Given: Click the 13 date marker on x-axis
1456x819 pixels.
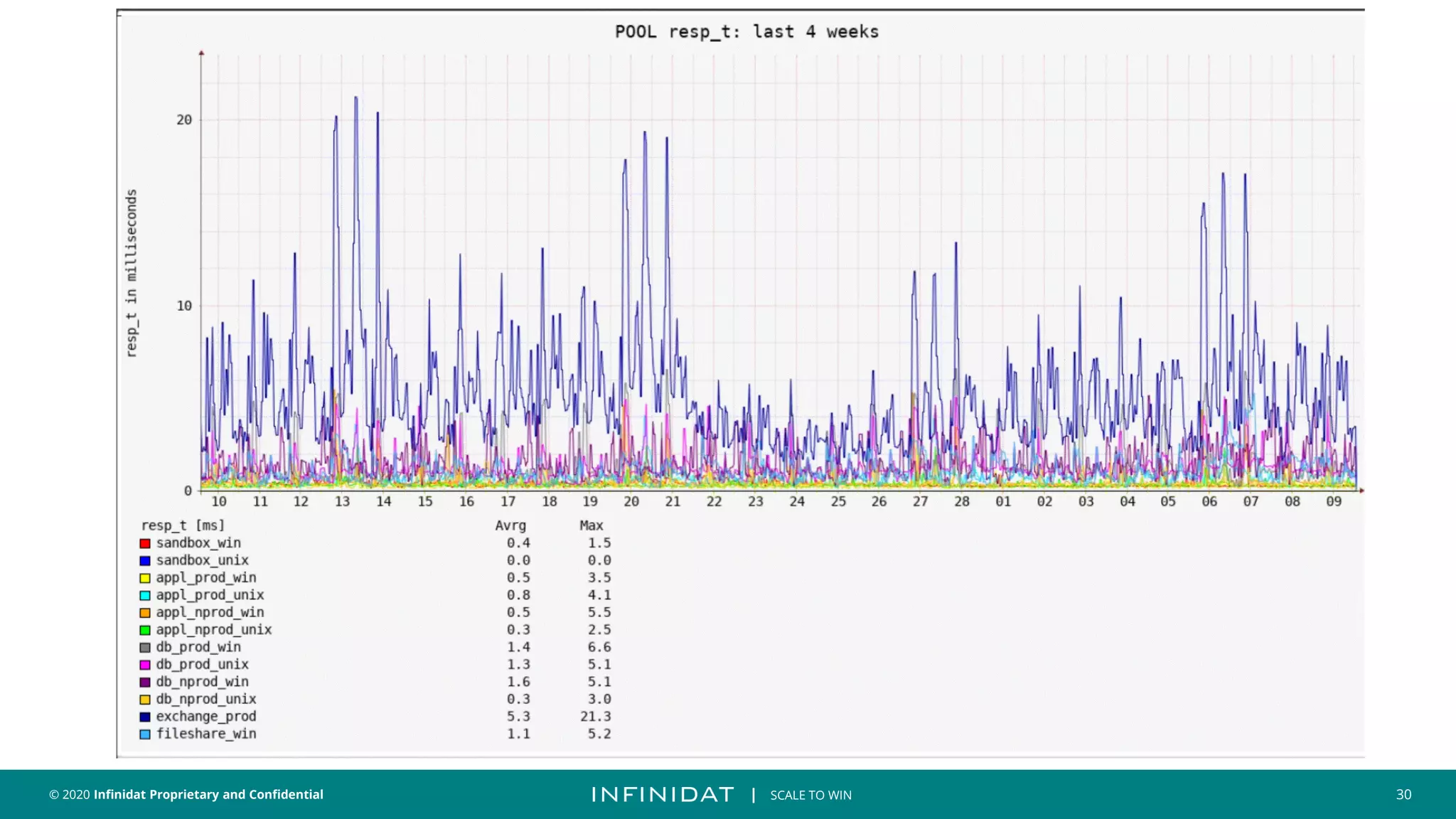Looking at the screenshot, I should coord(342,502).
